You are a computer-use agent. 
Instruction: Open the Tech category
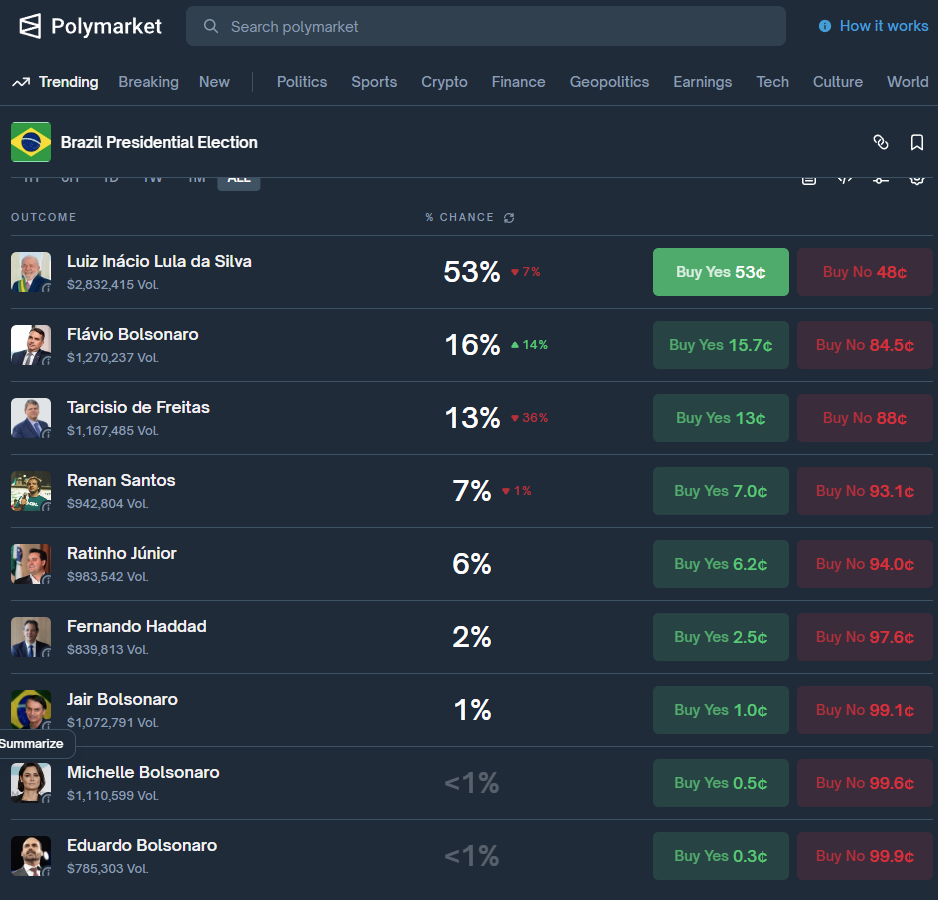click(x=772, y=82)
